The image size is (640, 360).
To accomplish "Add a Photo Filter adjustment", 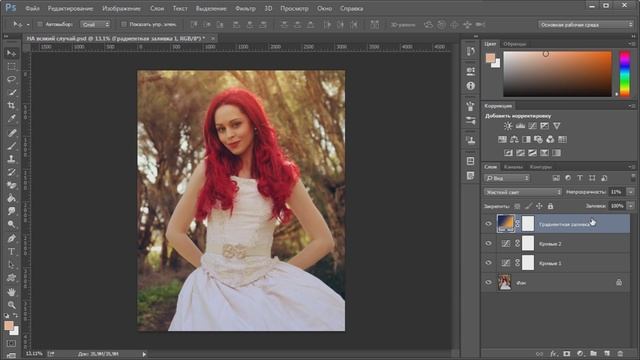I will tap(538, 140).
